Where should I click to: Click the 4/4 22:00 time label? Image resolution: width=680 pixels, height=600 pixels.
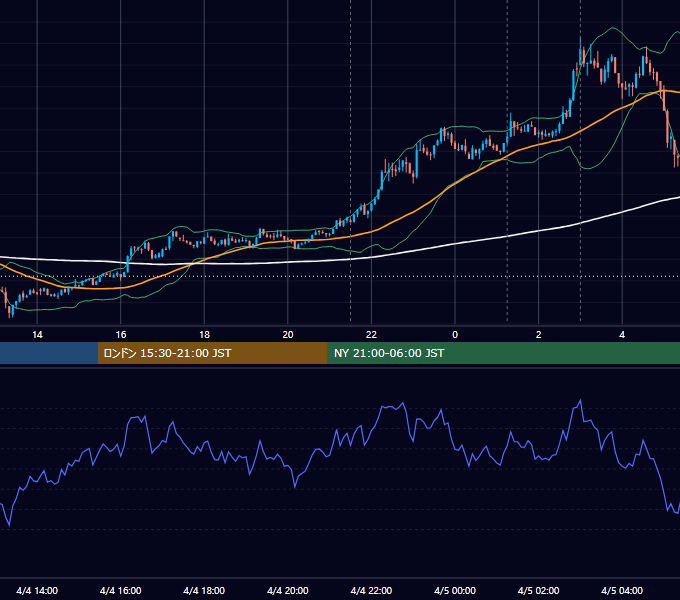(x=371, y=590)
